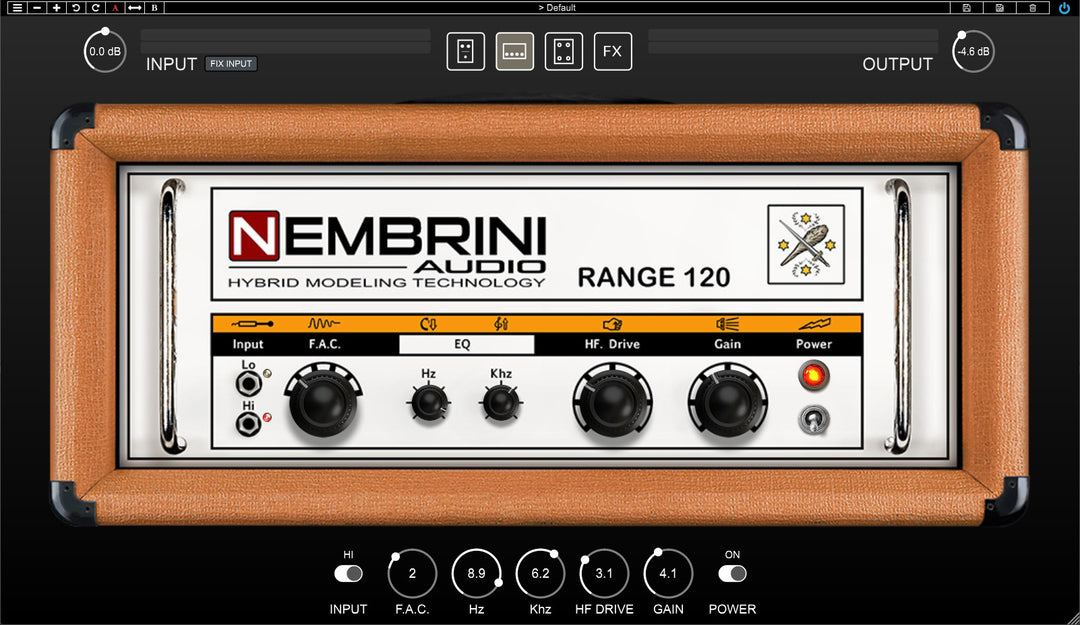Click the Khz EQ knob on amp
The height and width of the screenshot is (625, 1080).
pyautogui.click(x=501, y=402)
